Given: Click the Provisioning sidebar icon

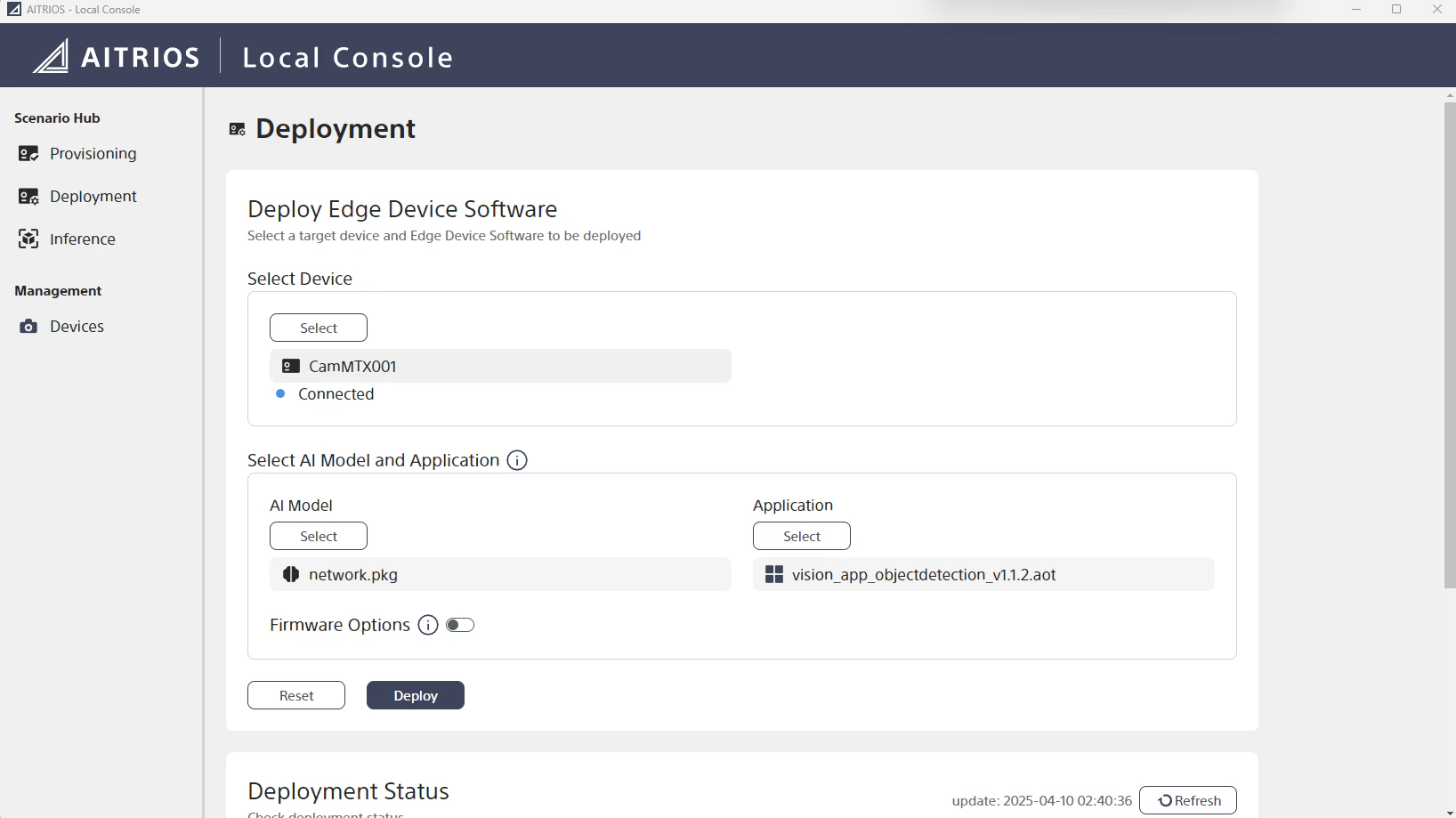Looking at the screenshot, I should click(x=28, y=154).
